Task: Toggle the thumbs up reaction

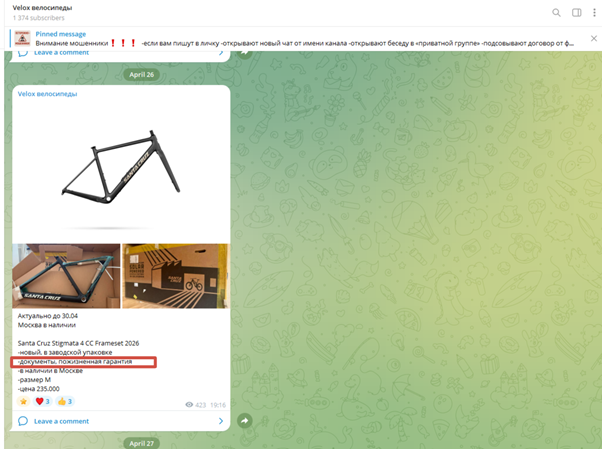Action: pyautogui.click(x=65, y=401)
